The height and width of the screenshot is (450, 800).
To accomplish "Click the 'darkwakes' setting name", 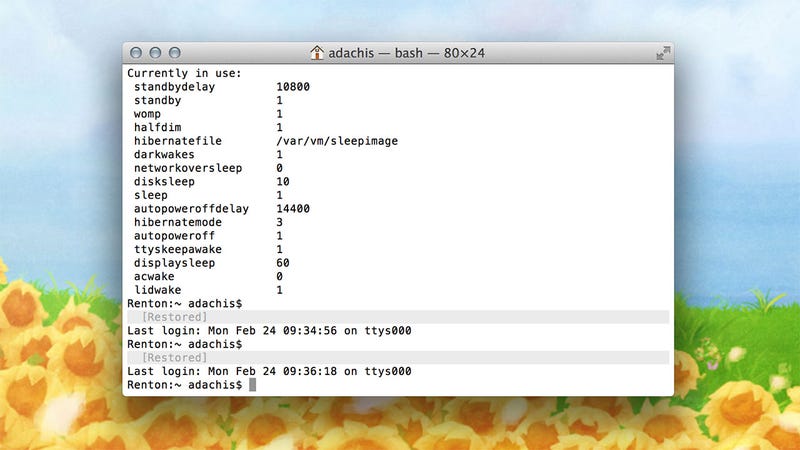I will [164, 155].
